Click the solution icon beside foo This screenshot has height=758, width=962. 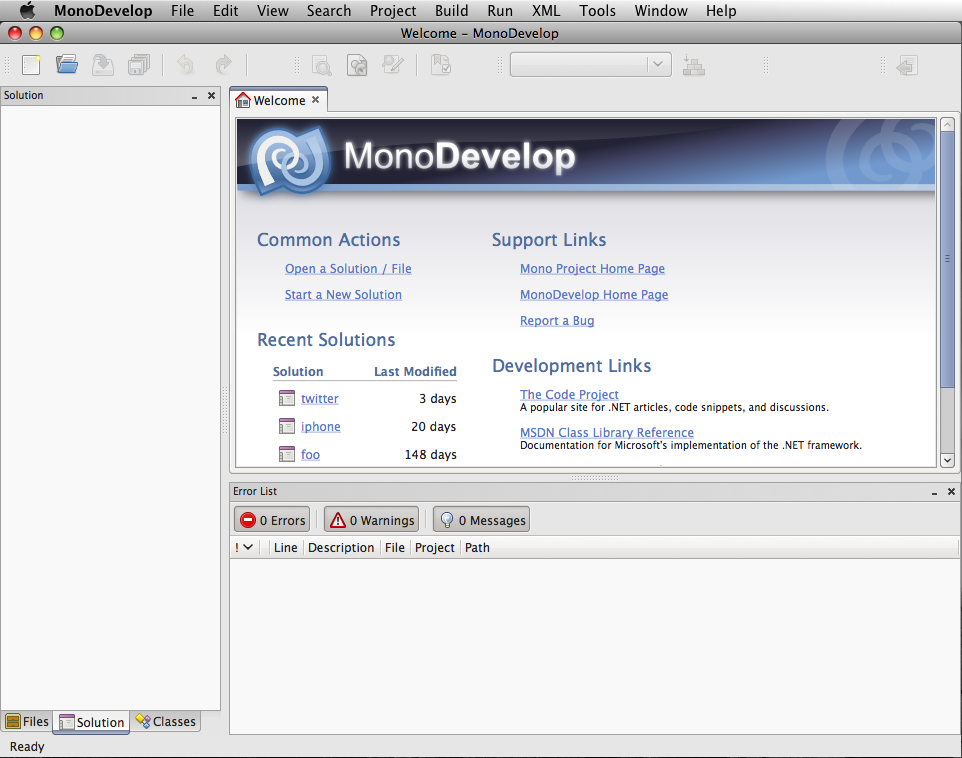(287, 454)
